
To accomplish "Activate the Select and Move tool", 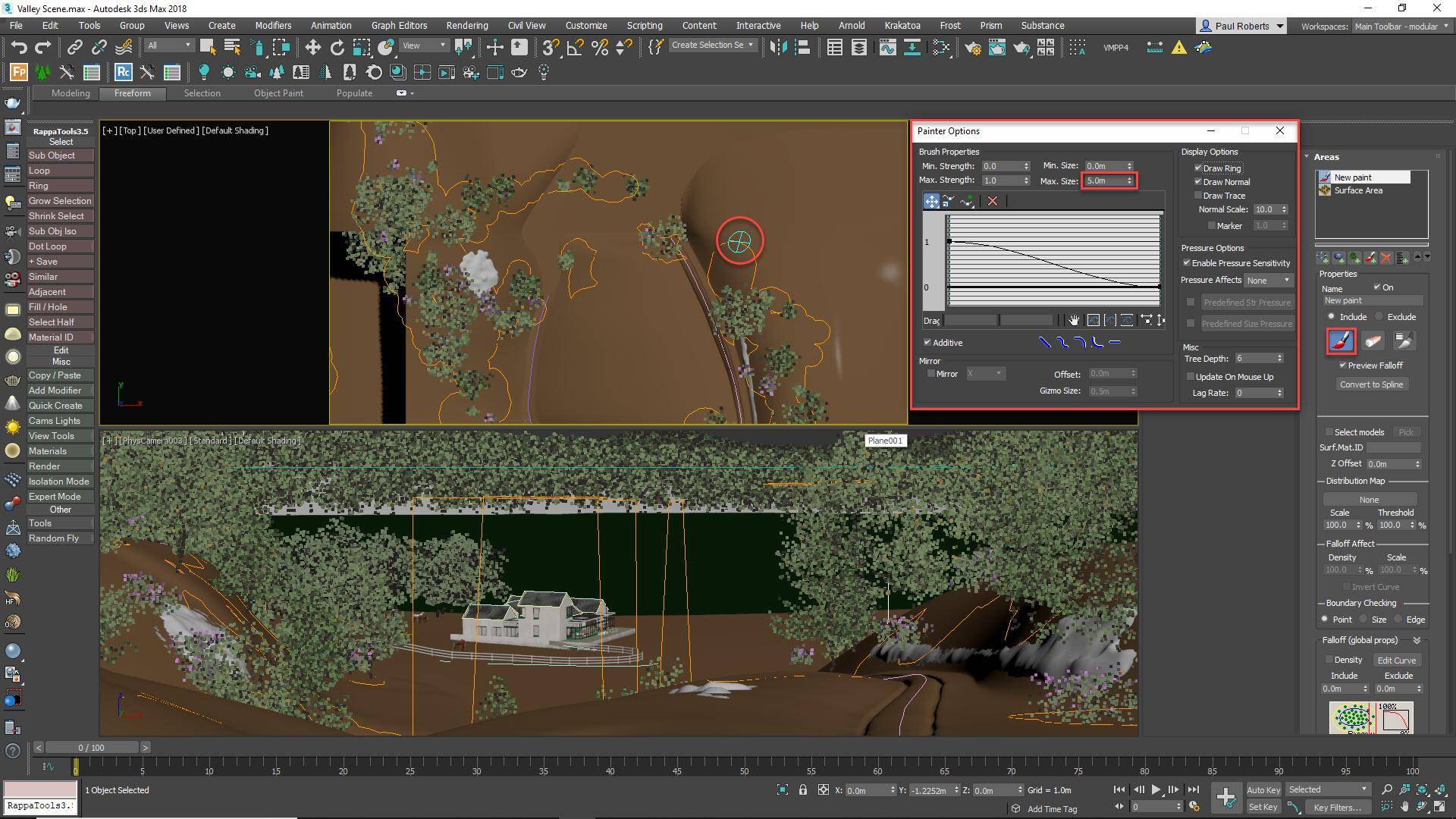I will coord(312,47).
